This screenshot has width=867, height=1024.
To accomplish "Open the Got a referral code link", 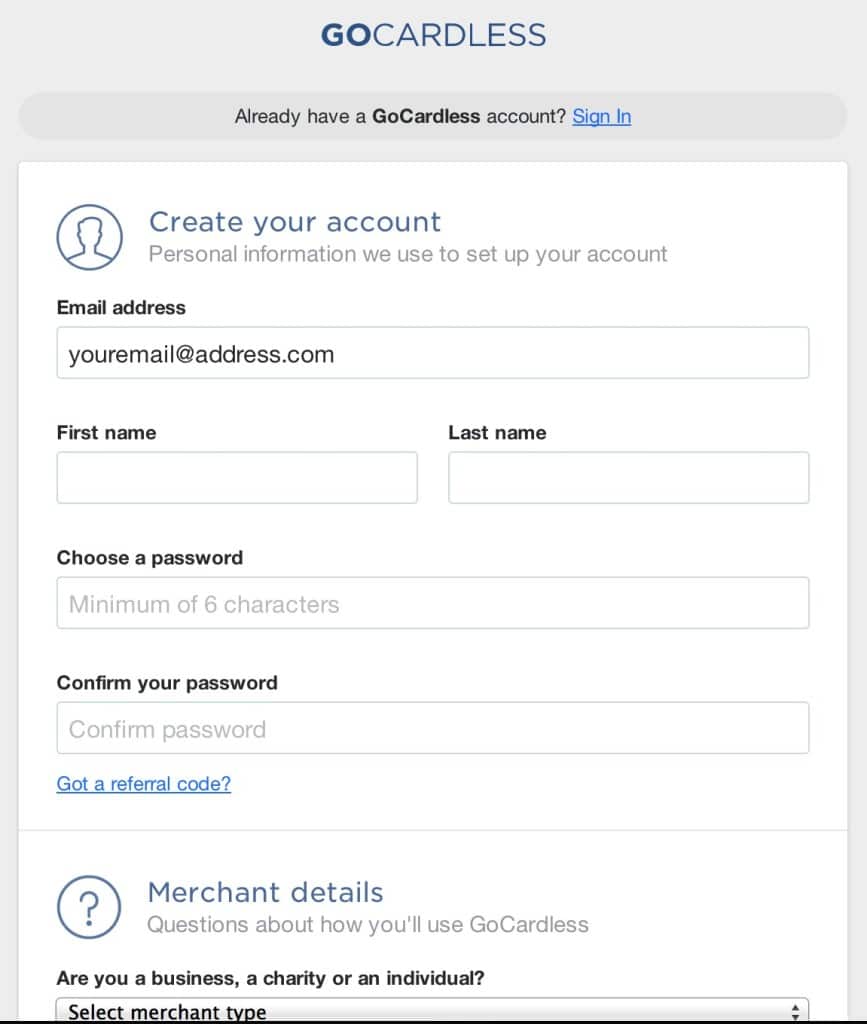I will tap(143, 784).
